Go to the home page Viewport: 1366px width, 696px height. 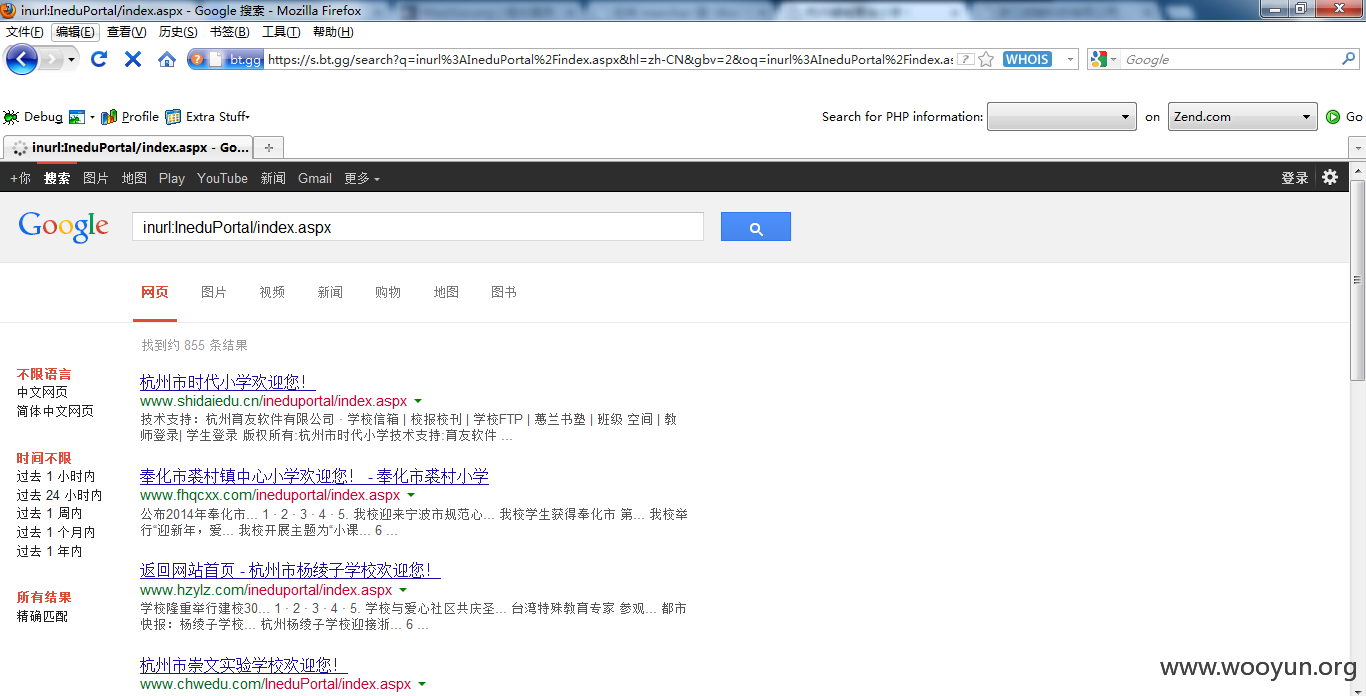167,59
